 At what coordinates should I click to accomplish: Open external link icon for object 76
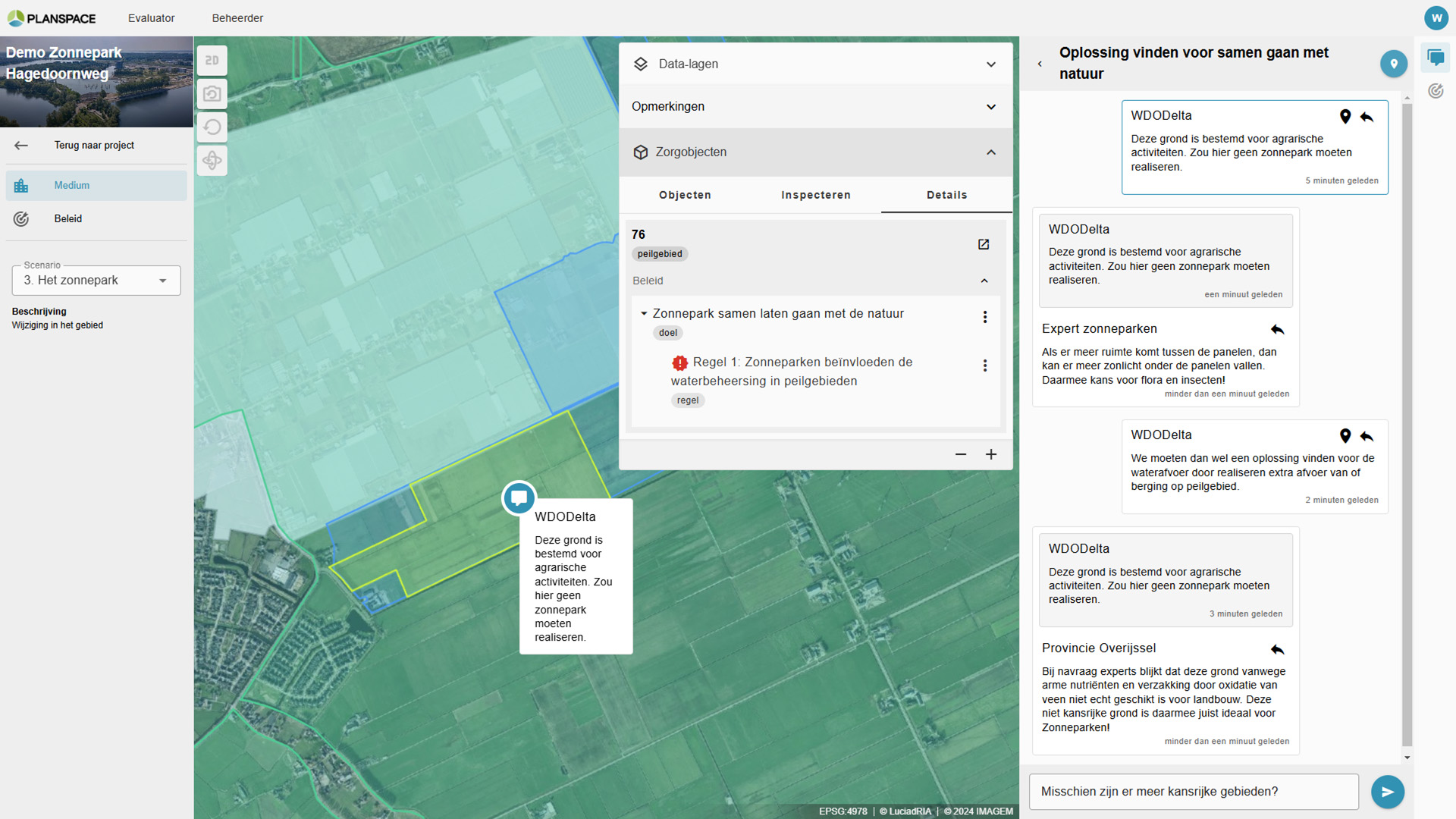pyautogui.click(x=984, y=244)
